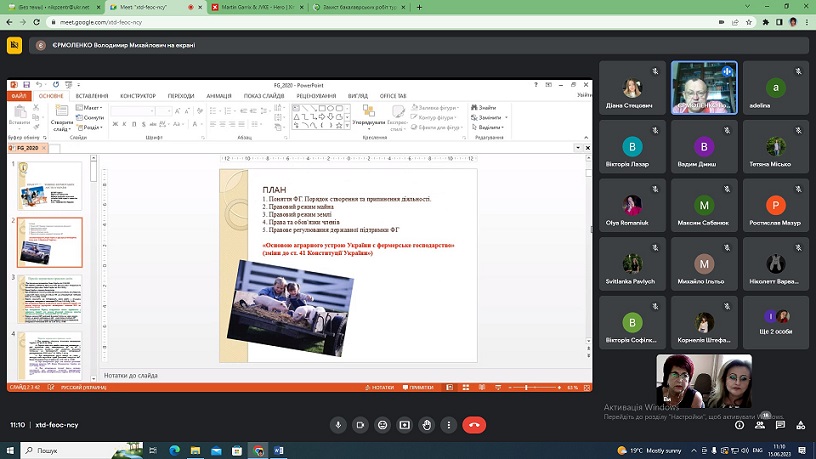Reload the page in Chrome
This screenshot has width=816, height=459.
point(36,22)
